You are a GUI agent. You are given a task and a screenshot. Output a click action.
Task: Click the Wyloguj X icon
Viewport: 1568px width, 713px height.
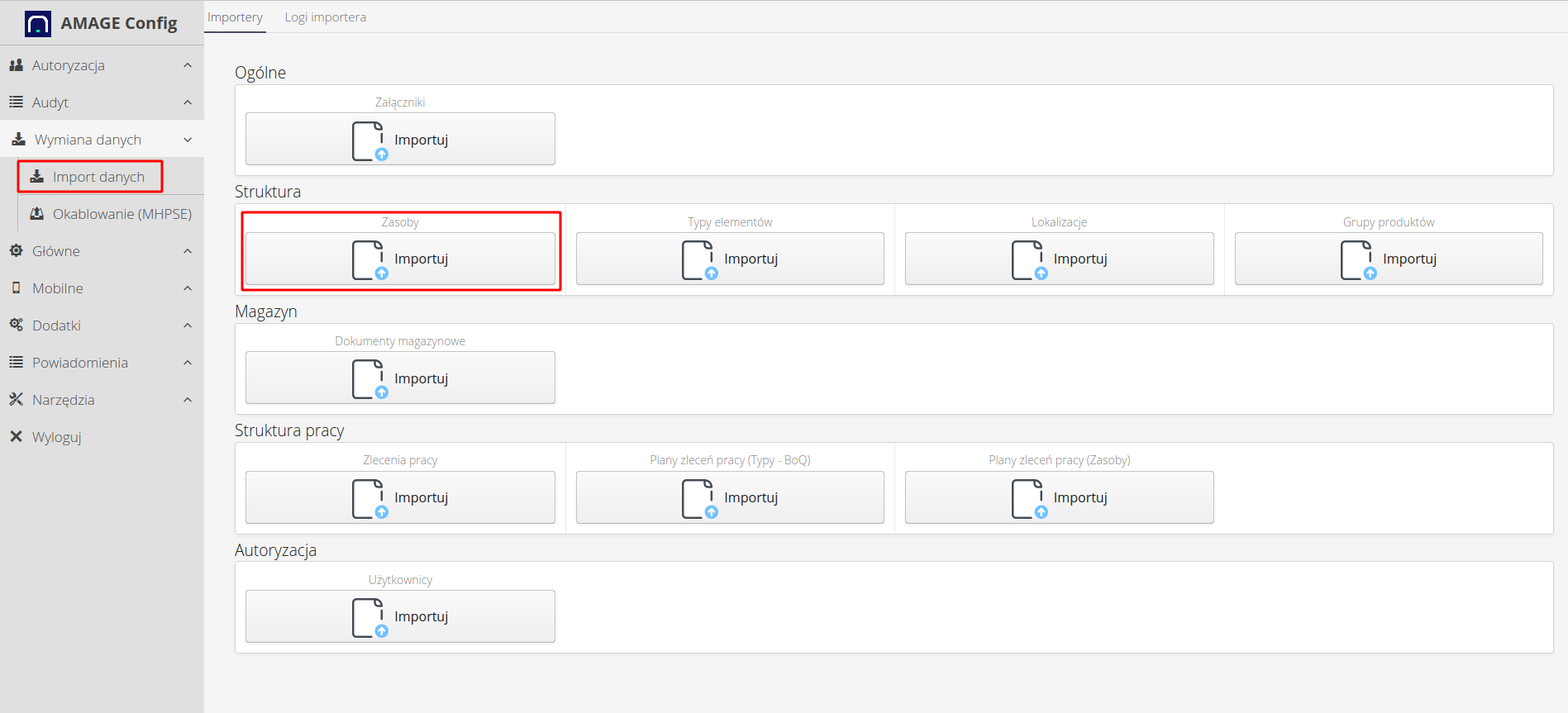pos(16,436)
